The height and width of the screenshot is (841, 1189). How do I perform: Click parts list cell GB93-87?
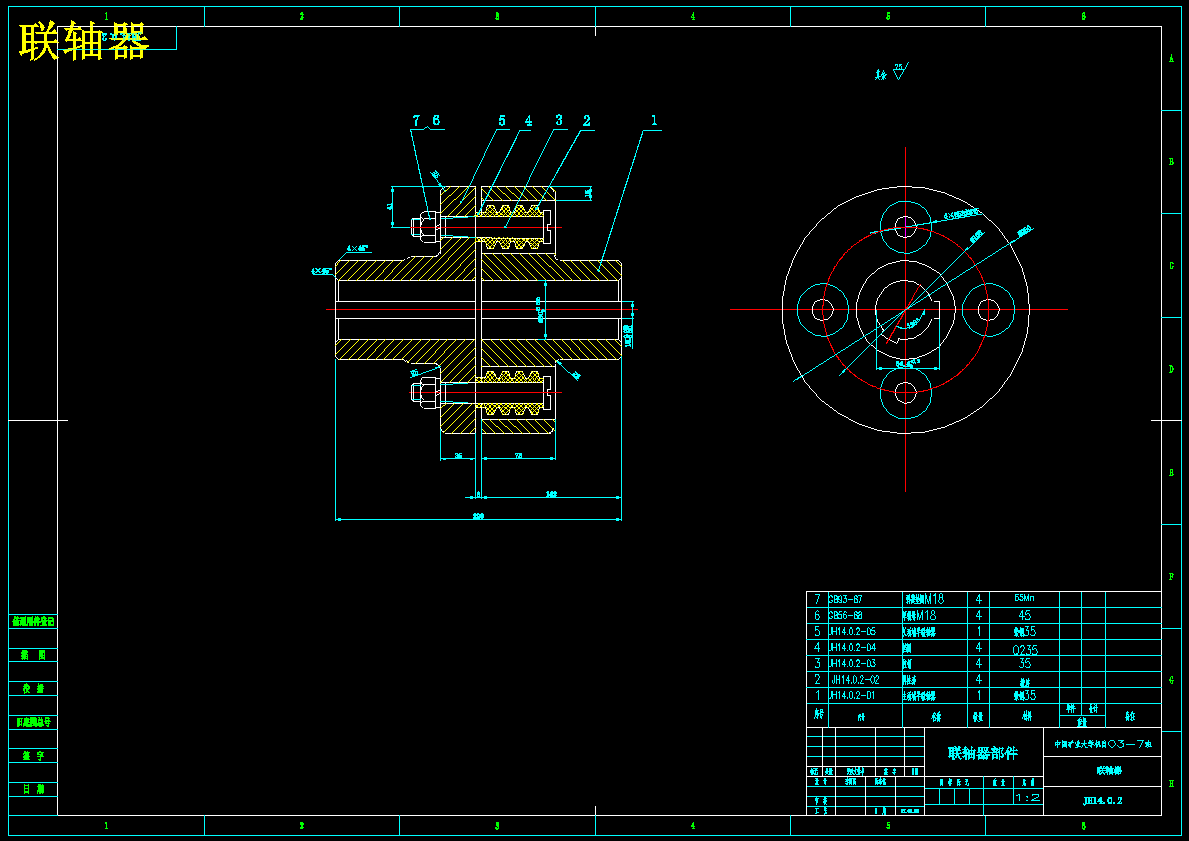coord(845,599)
